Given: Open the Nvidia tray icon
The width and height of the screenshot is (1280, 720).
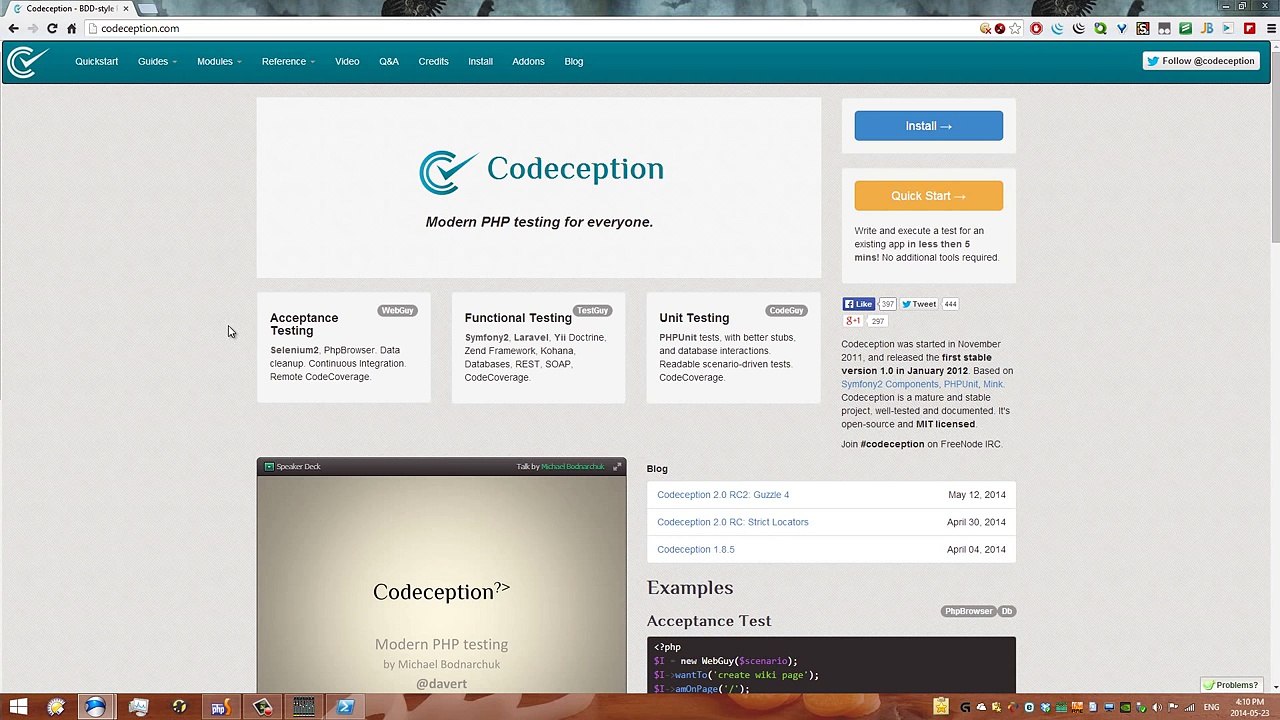Looking at the screenshot, I should pos(1125,708).
